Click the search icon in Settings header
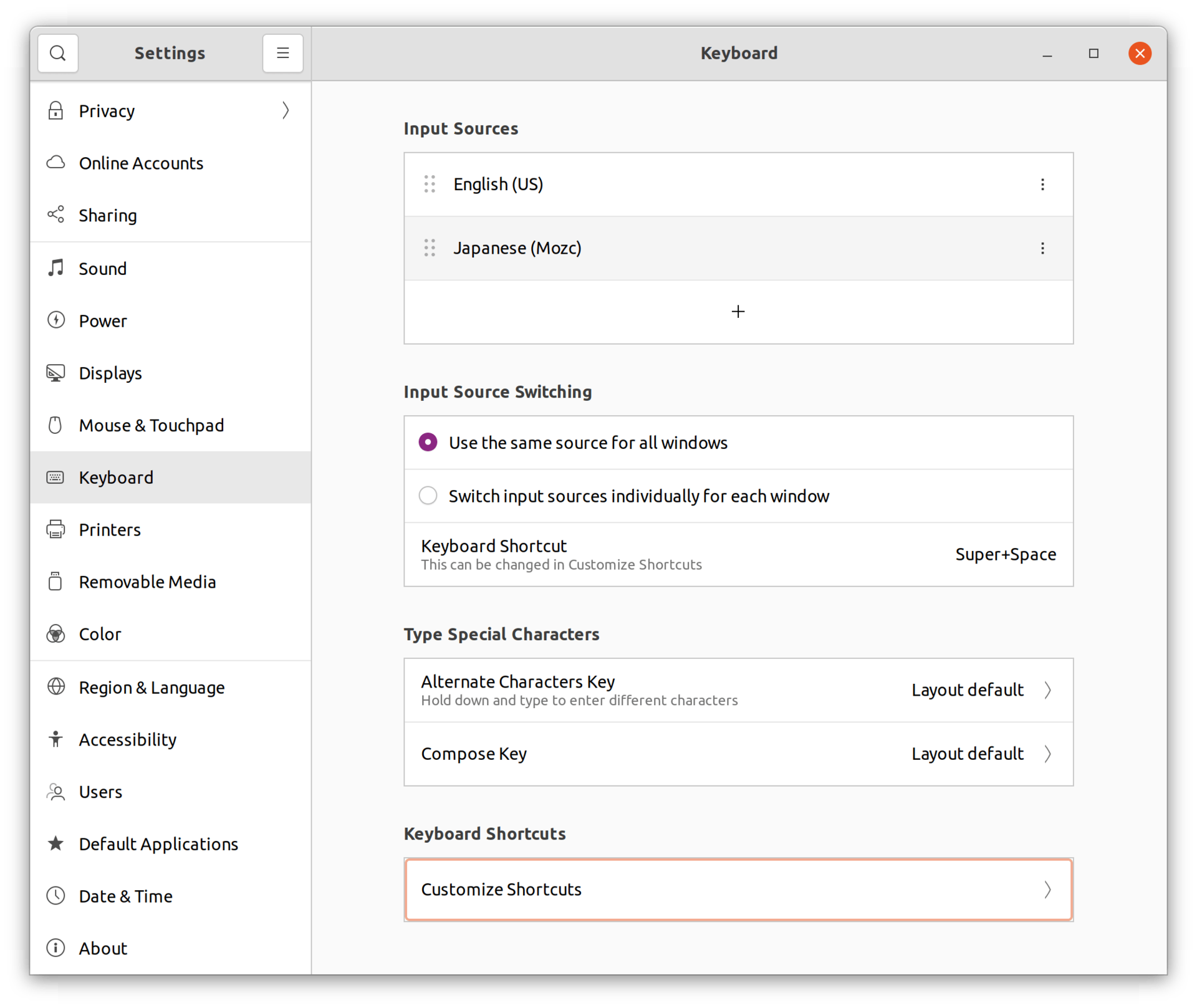This screenshot has width=1197, height=1008. 57,54
